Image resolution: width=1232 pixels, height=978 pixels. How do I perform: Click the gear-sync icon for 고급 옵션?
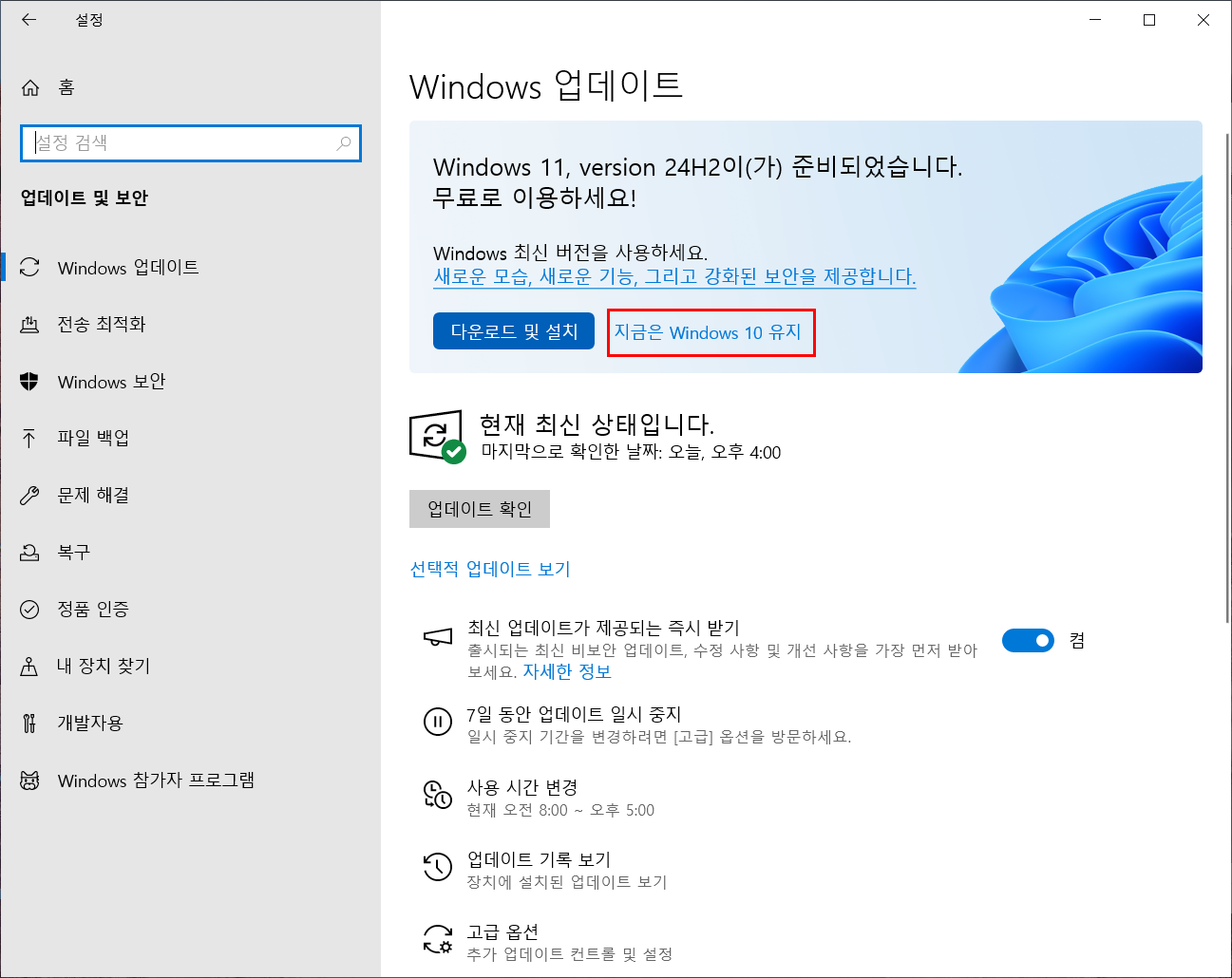[x=438, y=939]
